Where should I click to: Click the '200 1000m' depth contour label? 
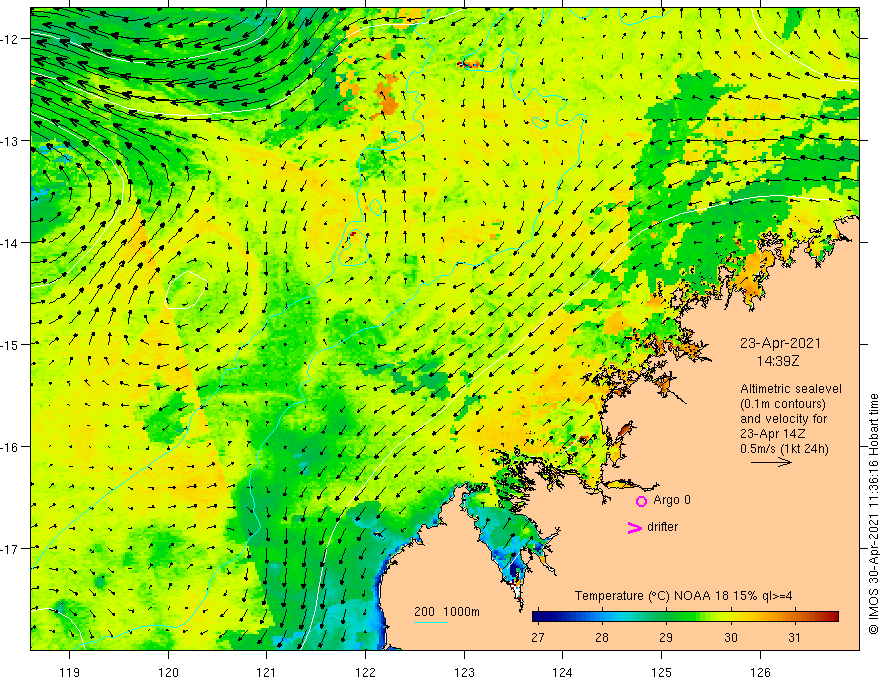(x=447, y=612)
